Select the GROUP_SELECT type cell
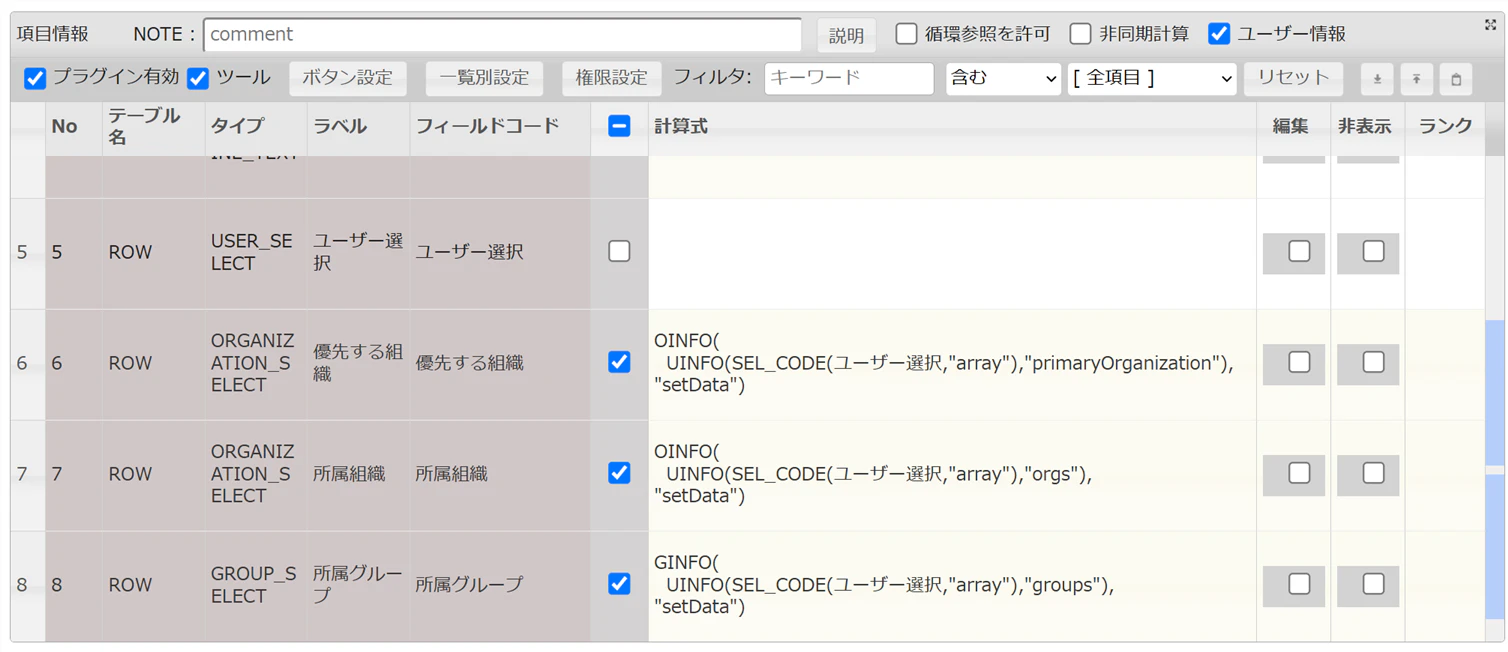 pos(255,586)
